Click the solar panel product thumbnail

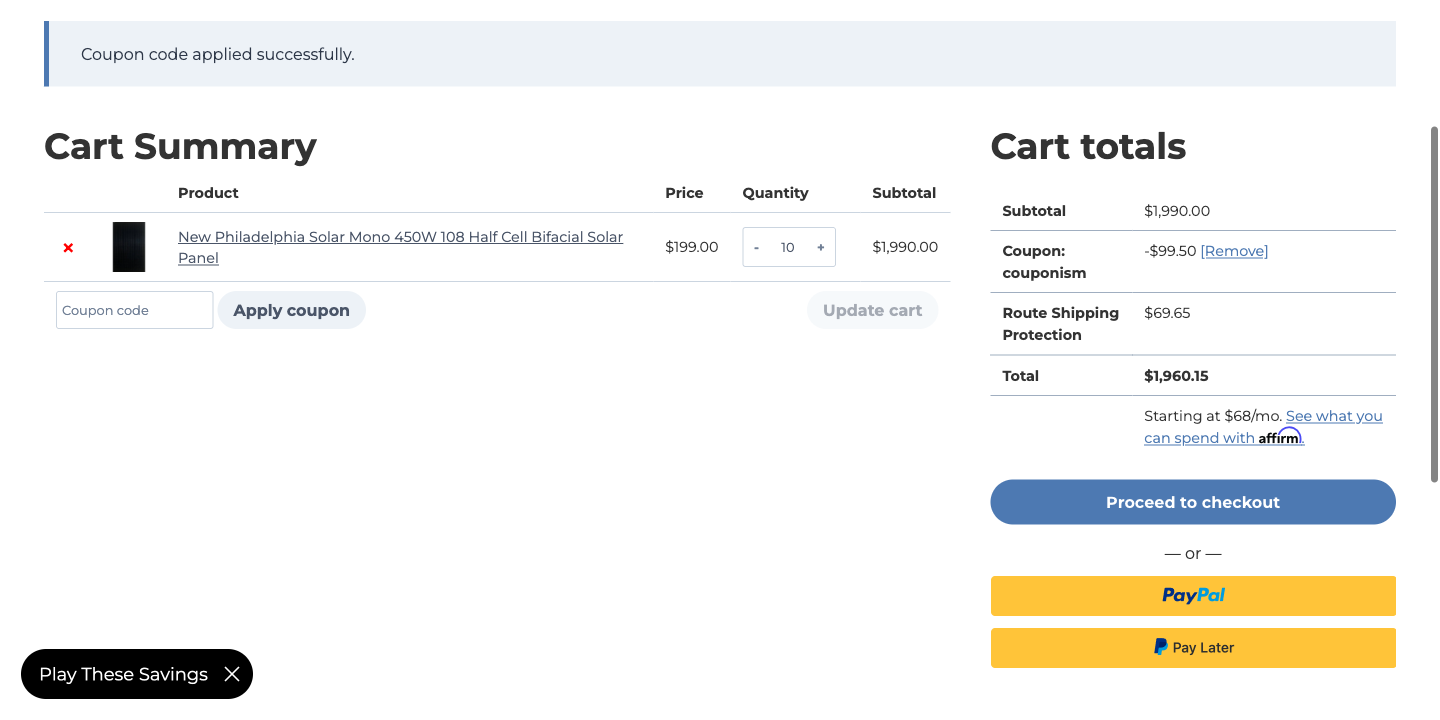coord(129,246)
